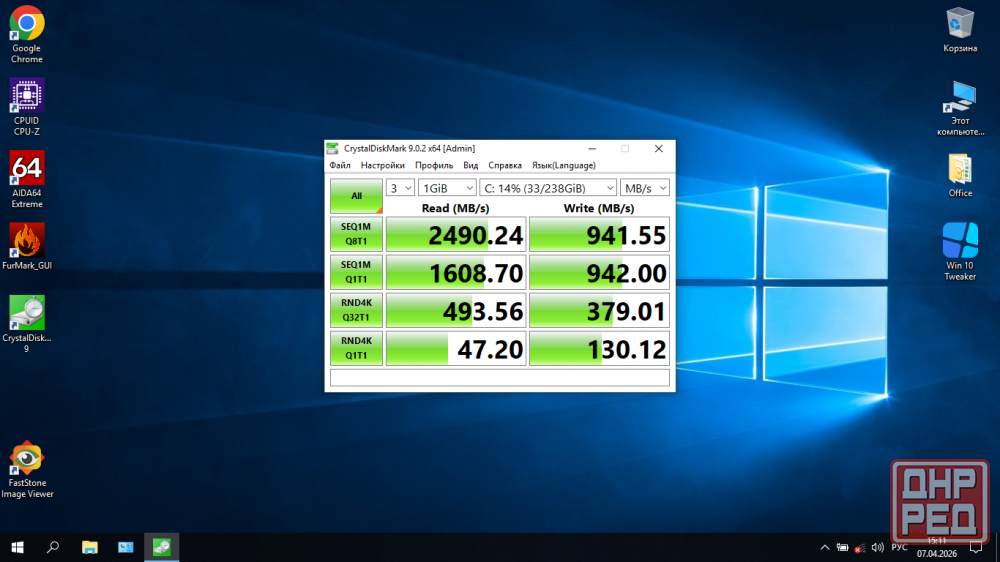The height and width of the screenshot is (562, 1000).
Task: Open Google Chrome desktop icon
Action: pyautogui.click(x=26, y=24)
